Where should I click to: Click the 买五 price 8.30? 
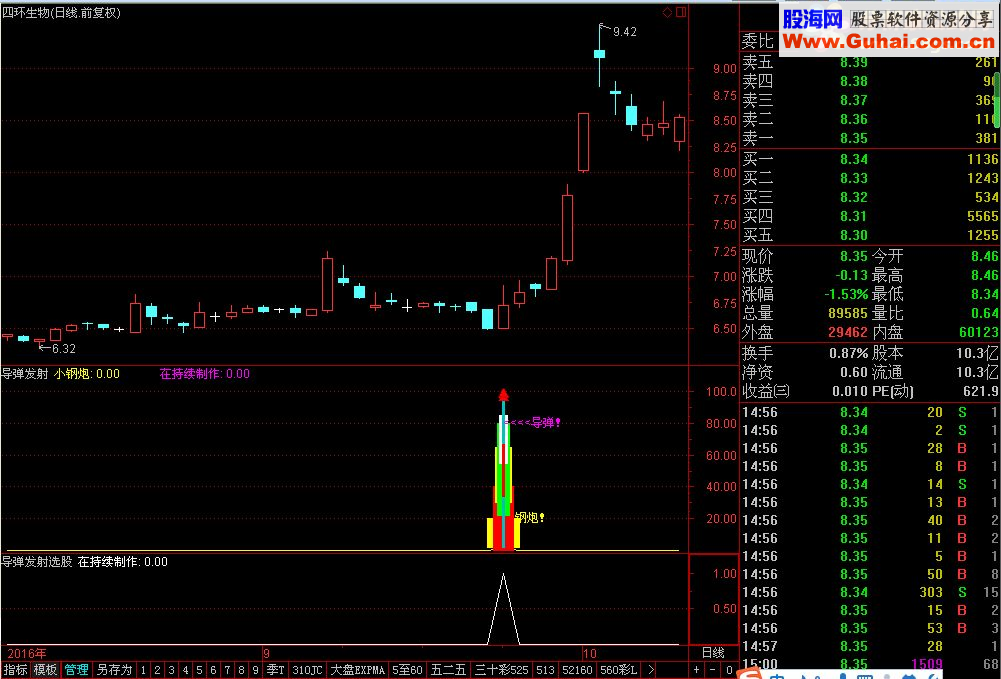pos(854,235)
